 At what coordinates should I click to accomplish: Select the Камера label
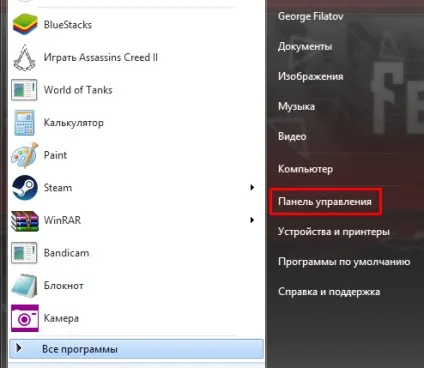pyautogui.click(x=61, y=318)
